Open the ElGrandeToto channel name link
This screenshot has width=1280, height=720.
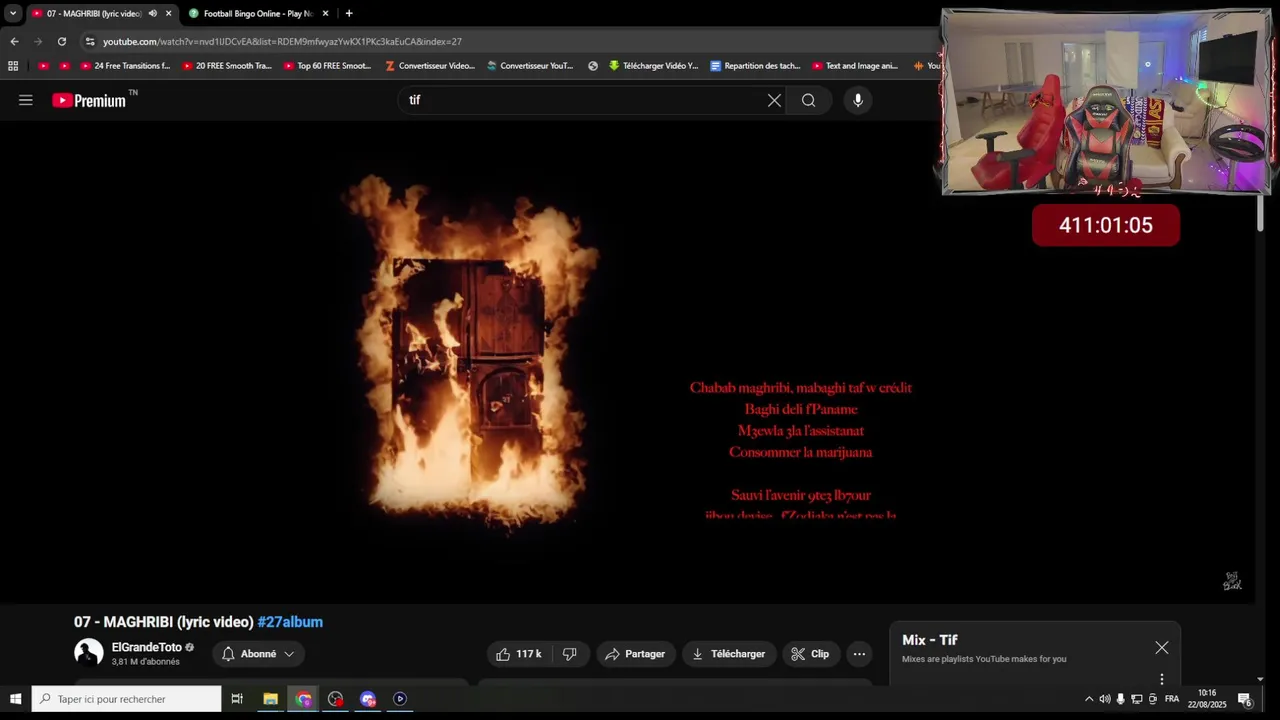pos(146,647)
